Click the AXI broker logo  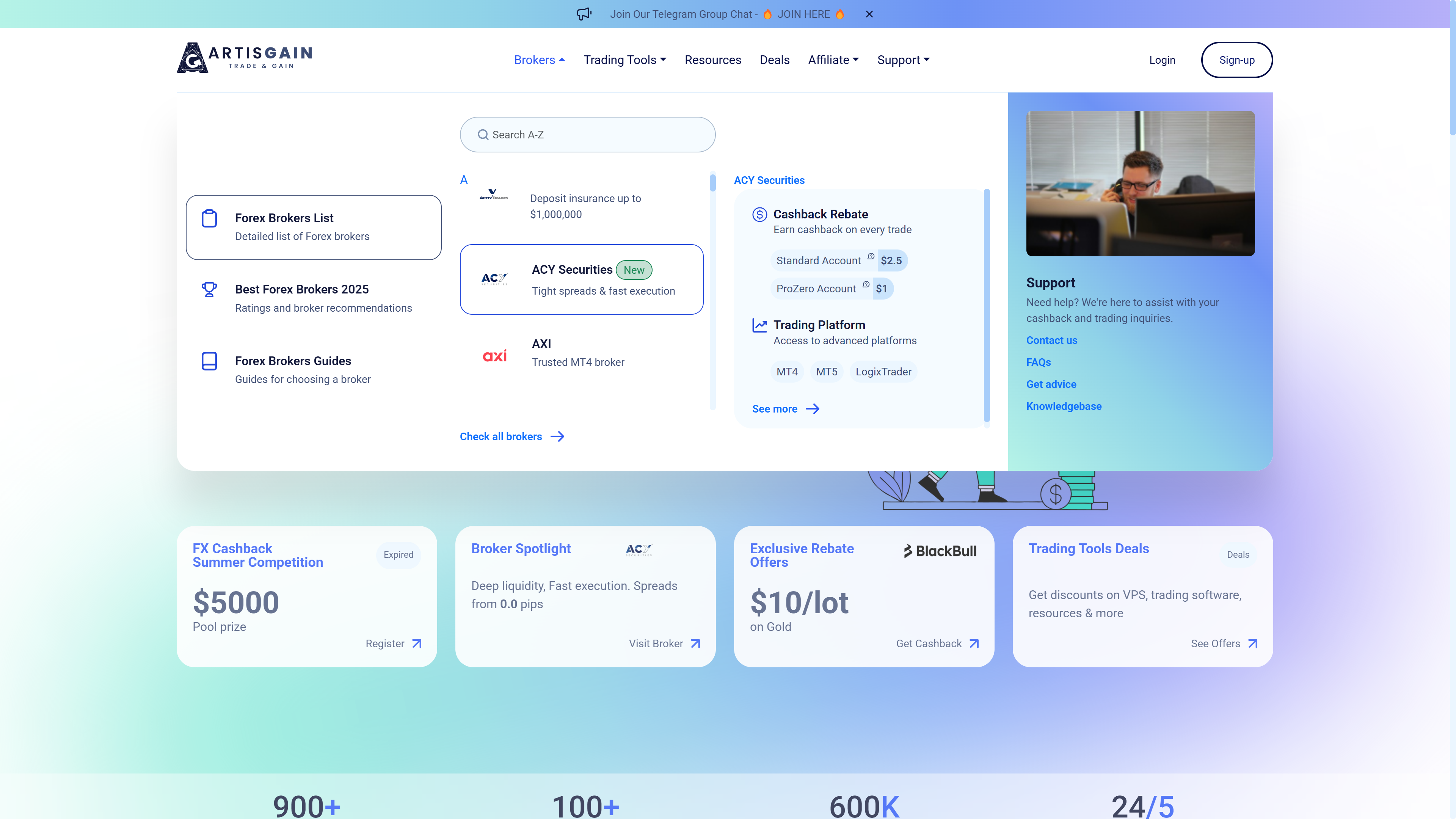[x=494, y=356]
